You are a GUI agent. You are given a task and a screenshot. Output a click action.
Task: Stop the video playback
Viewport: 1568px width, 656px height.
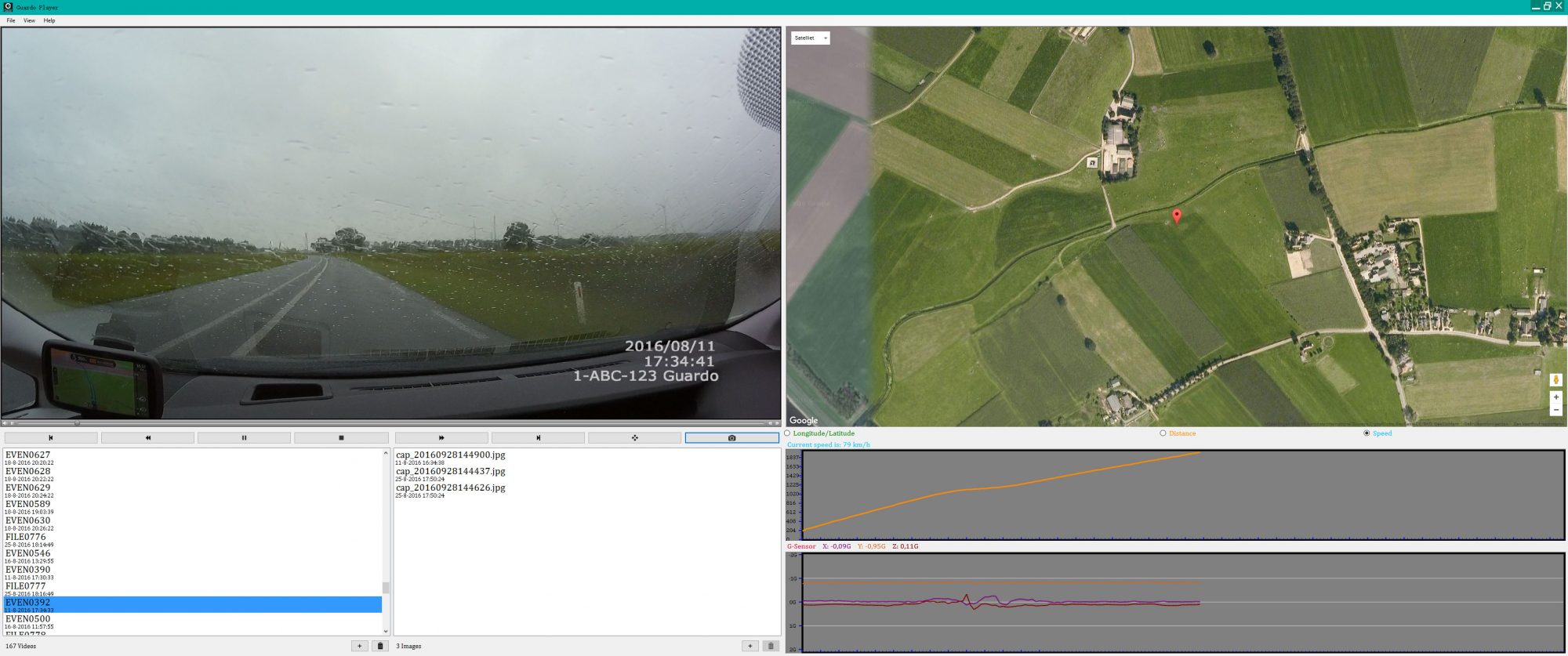(341, 438)
